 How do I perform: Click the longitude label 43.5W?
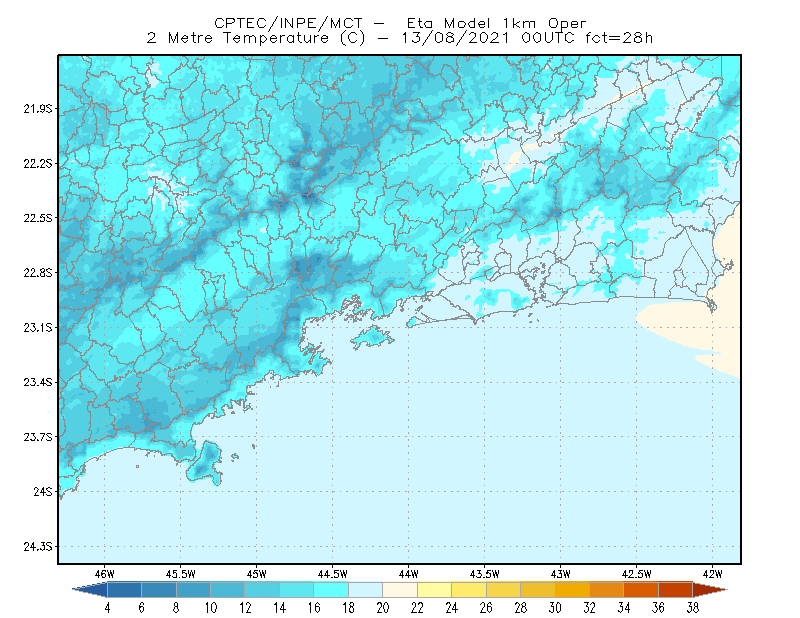tap(485, 574)
